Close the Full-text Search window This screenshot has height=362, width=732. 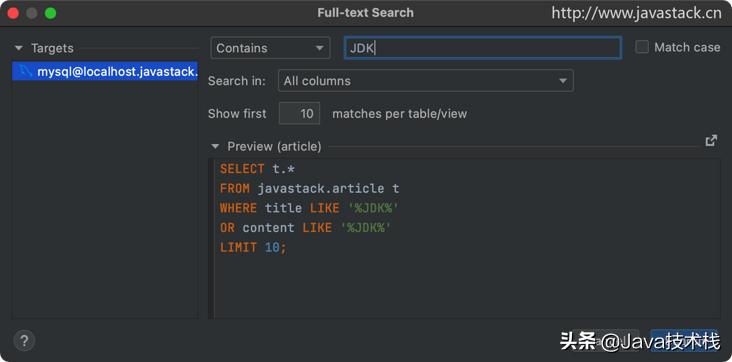tap(13, 13)
